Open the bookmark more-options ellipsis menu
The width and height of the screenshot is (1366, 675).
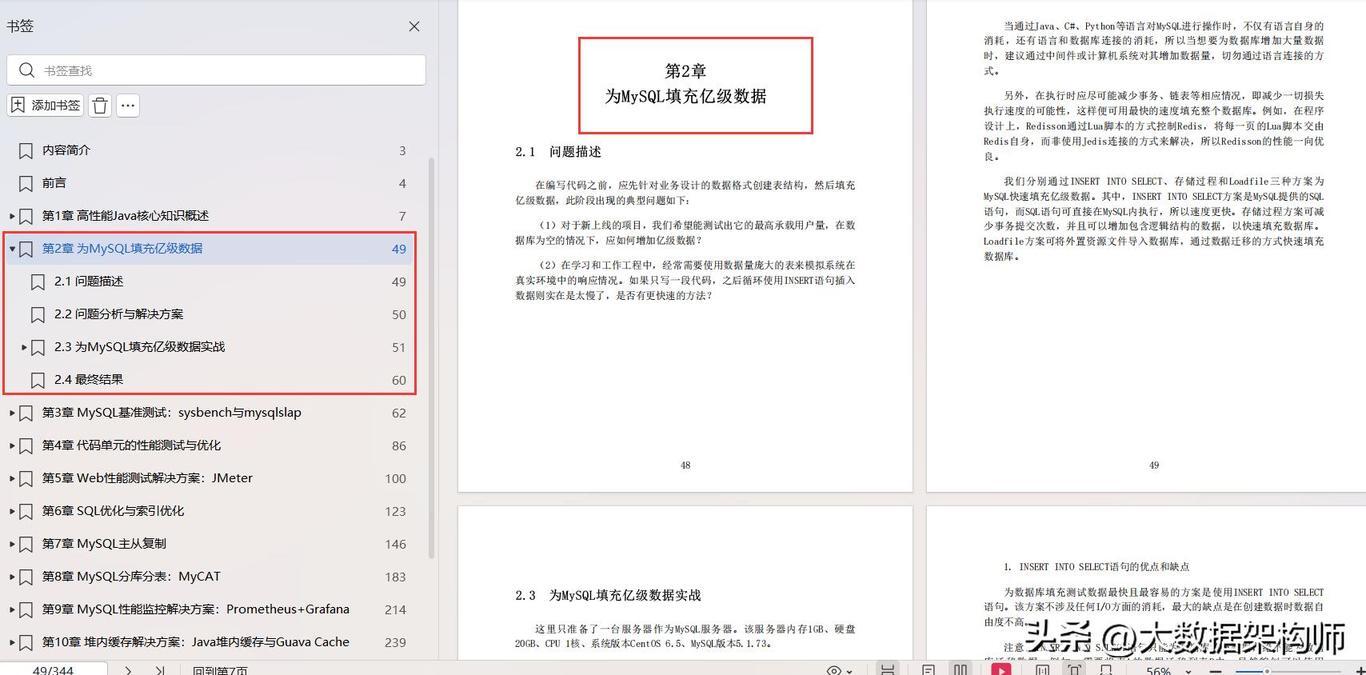point(127,105)
